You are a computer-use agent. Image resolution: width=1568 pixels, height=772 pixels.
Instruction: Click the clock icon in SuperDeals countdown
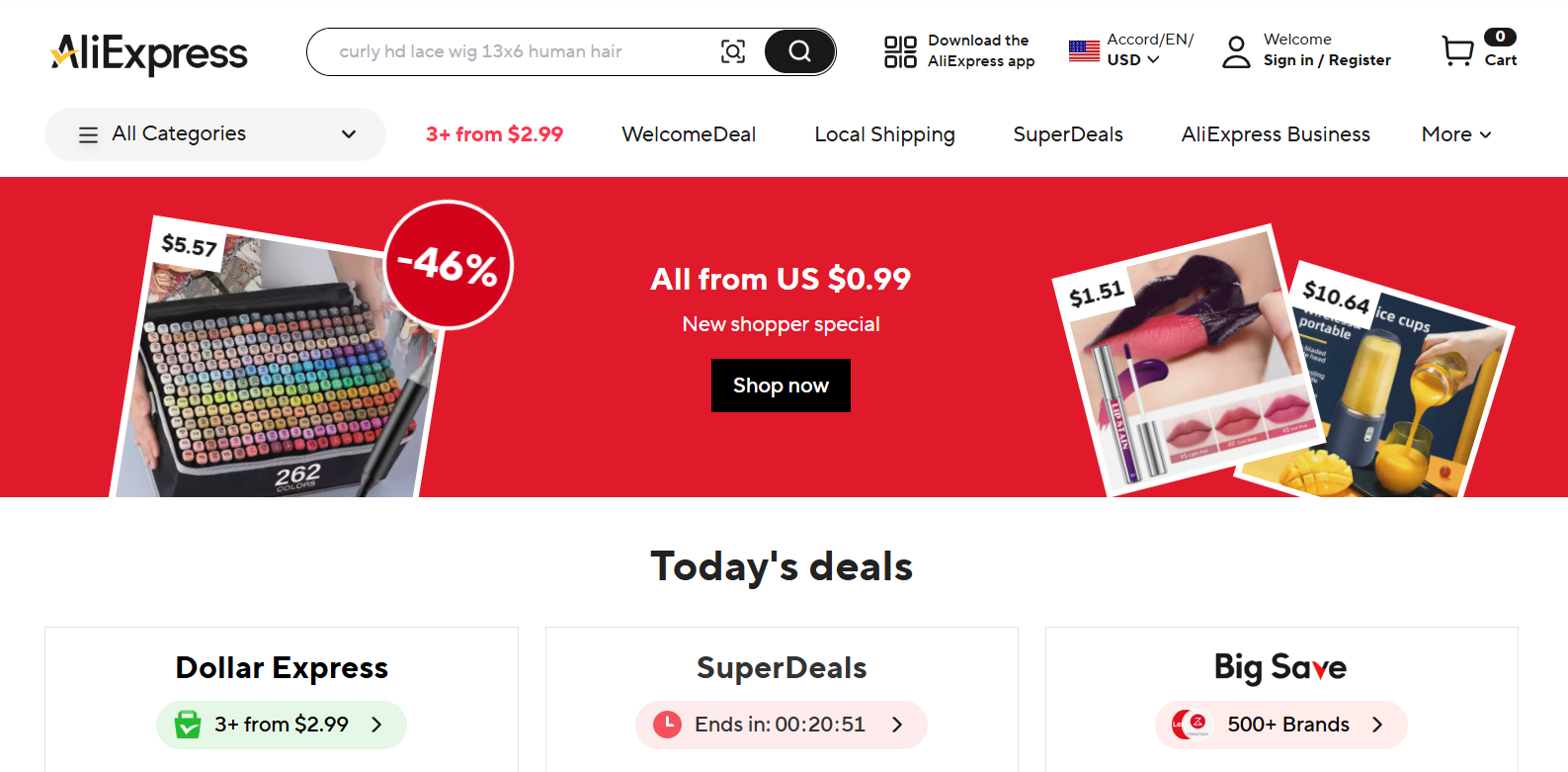pos(668,725)
